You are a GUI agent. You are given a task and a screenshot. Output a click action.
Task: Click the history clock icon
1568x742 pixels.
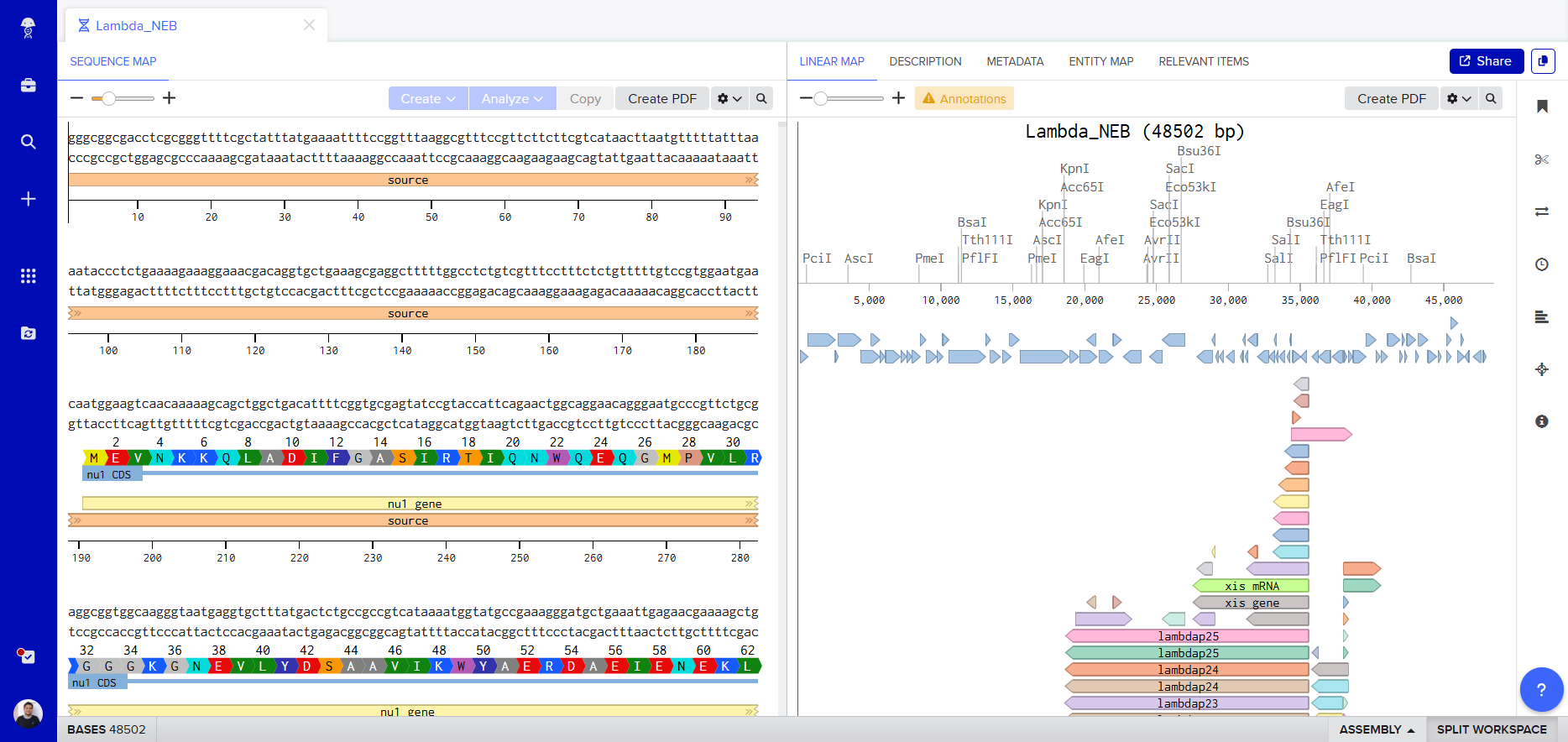tap(1541, 264)
